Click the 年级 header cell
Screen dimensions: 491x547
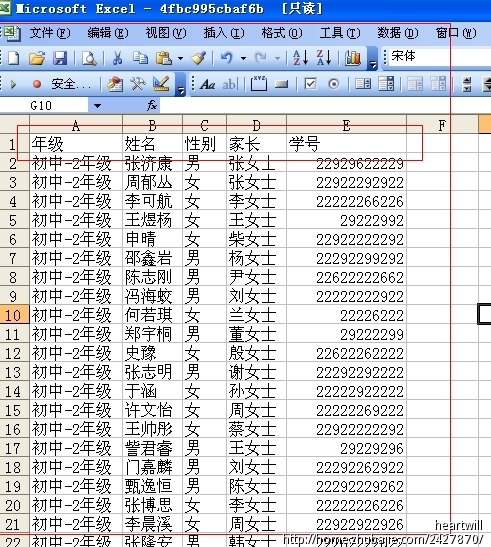point(76,144)
